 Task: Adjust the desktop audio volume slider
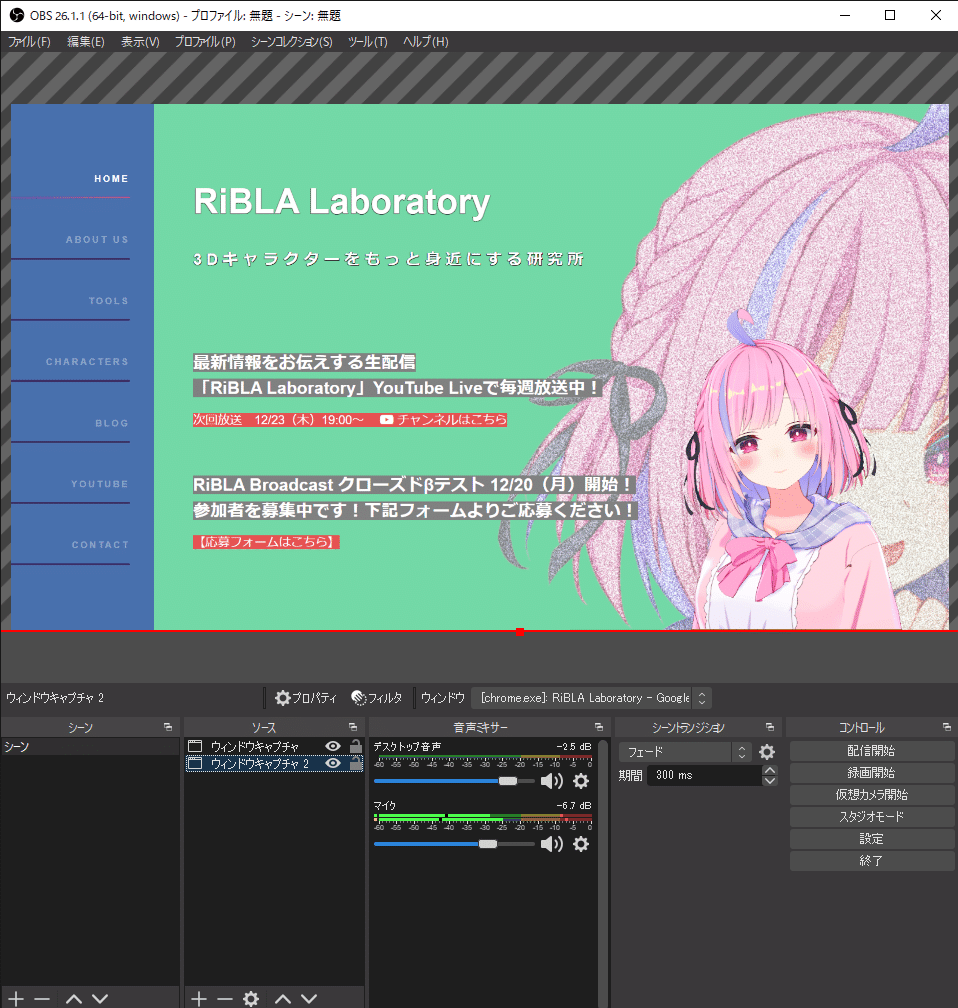pyautogui.click(x=509, y=781)
